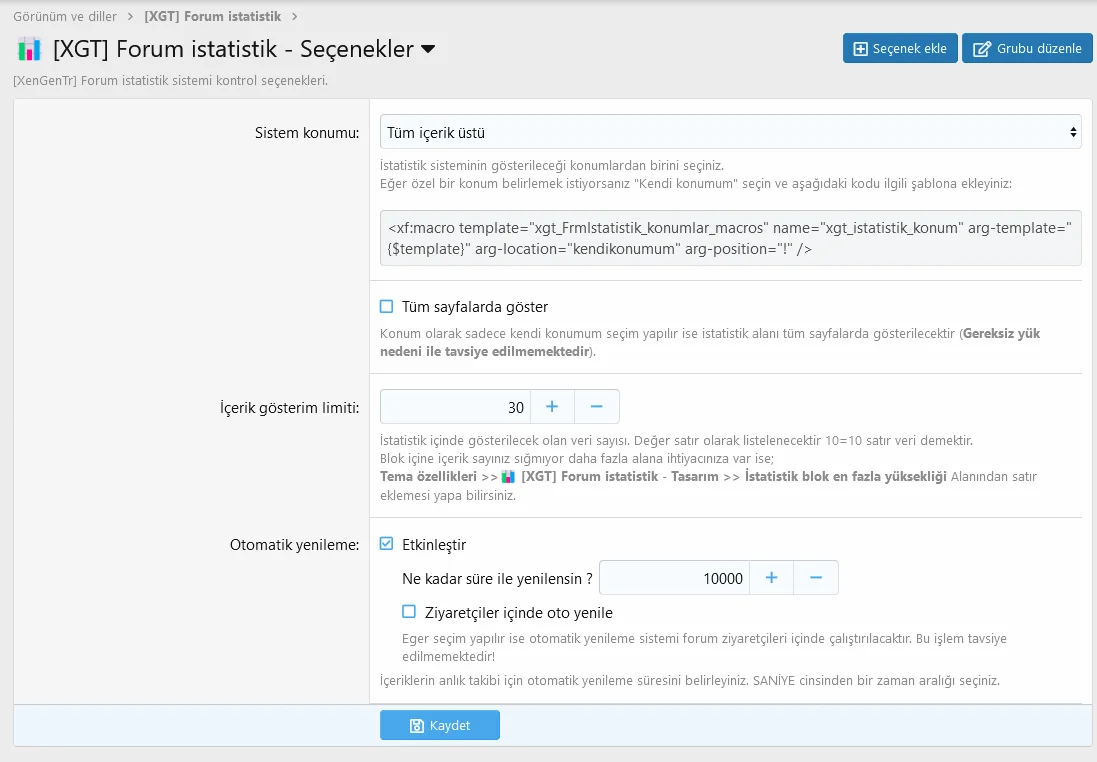Expand the Seçenekler title dropdown arrow
The image size is (1097, 762).
pos(428,49)
